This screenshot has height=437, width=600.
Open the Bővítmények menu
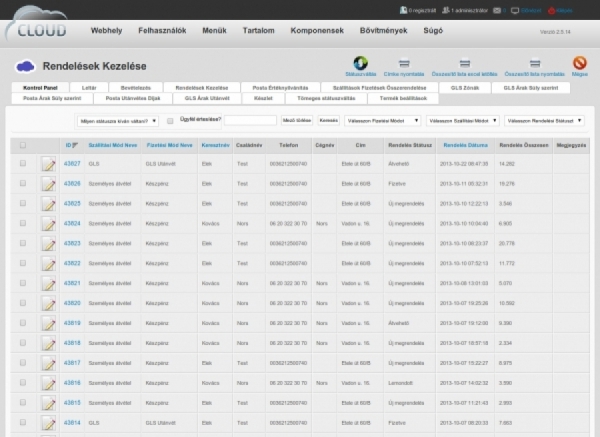click(383, 31)
